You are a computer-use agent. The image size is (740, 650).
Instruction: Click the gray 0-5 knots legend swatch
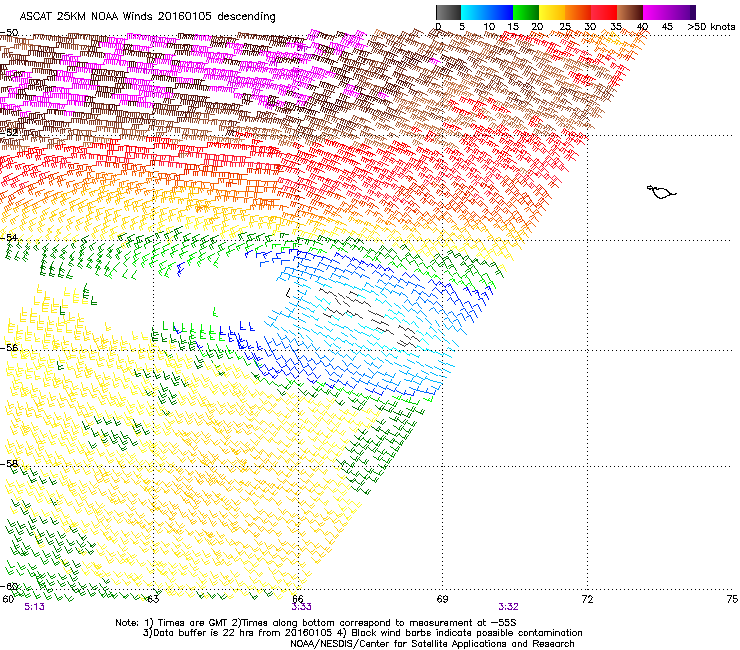pyautogui.click(x=448, y=12)
